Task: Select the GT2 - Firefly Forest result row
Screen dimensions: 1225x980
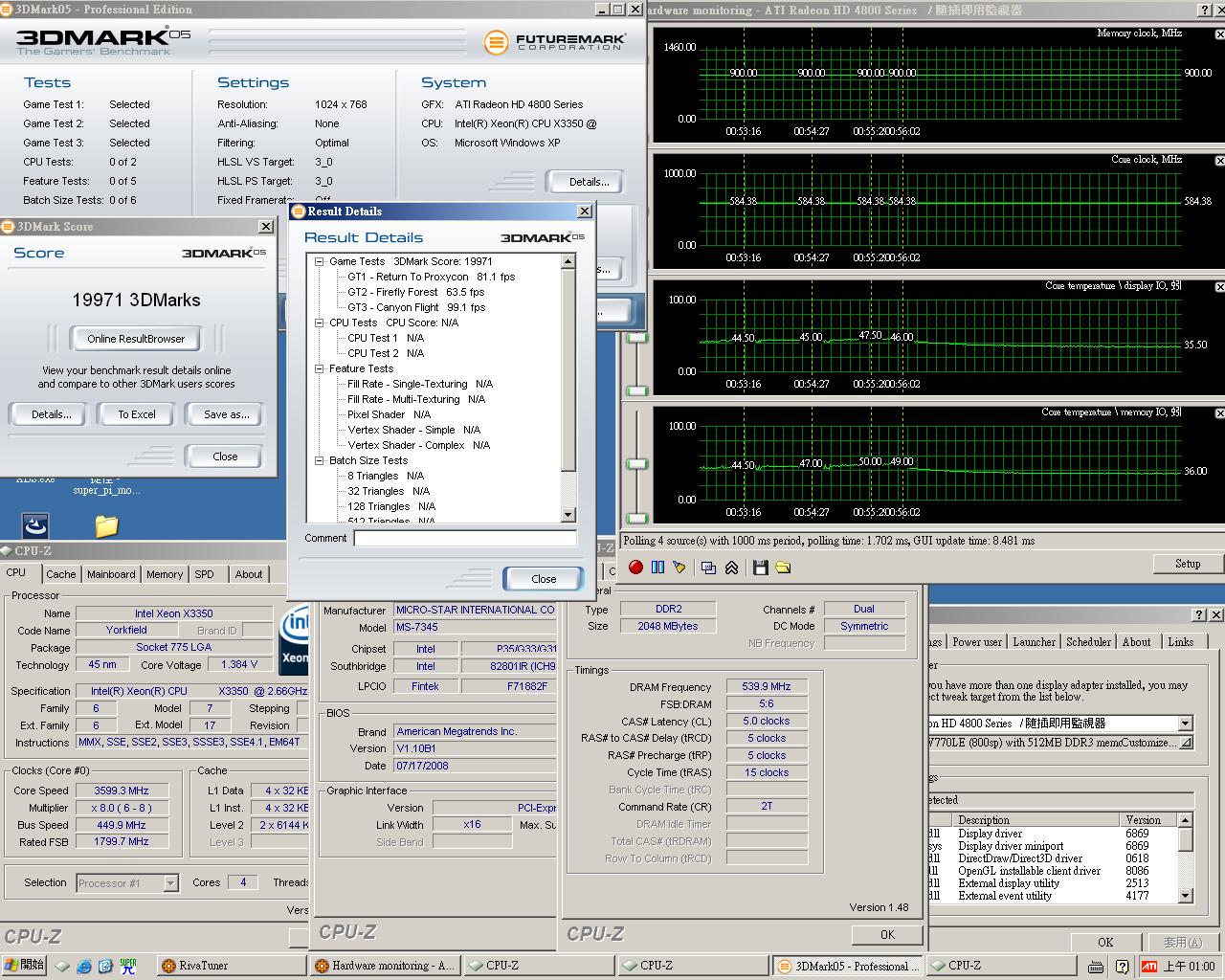Action: [x=415, y=292]
